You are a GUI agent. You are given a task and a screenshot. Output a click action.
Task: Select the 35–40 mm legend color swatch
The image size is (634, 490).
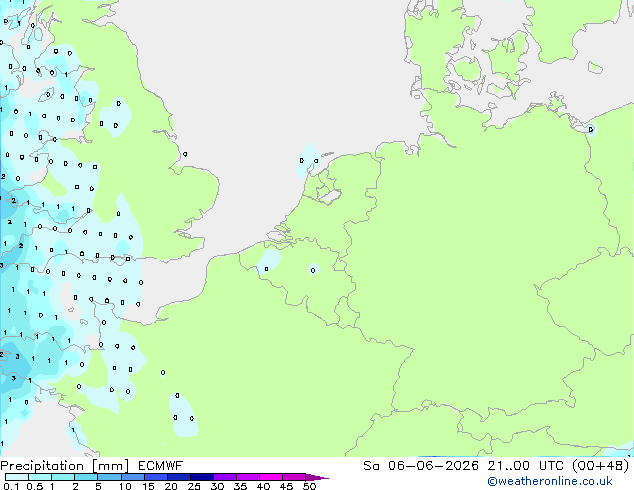[x=248, y=477]
